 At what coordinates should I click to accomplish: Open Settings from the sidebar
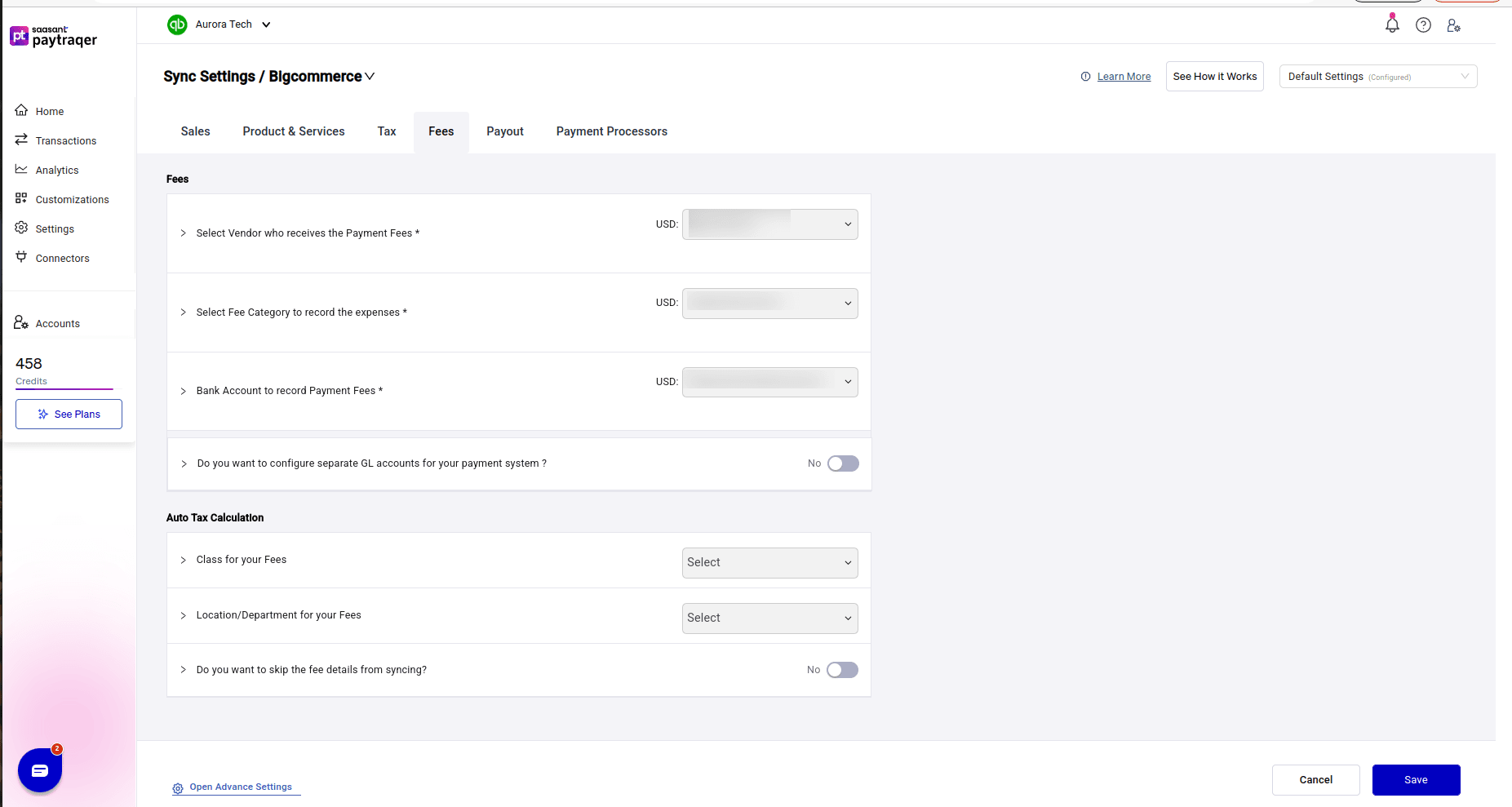pos(55,228)
